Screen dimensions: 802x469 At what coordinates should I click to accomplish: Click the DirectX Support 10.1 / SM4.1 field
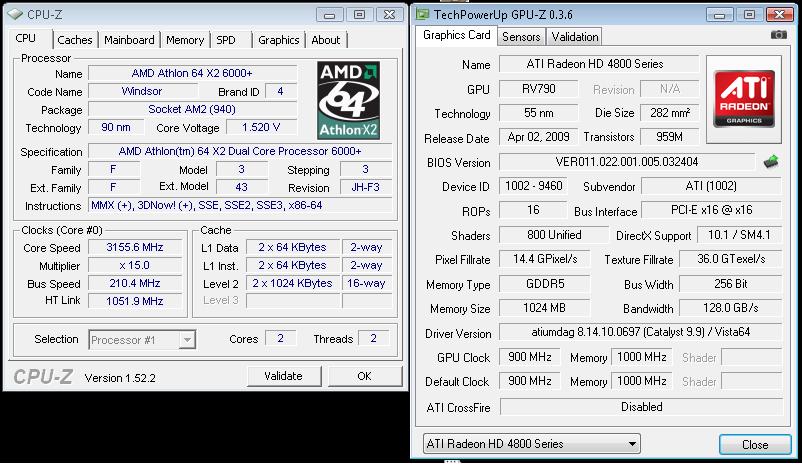pos(739,235)
